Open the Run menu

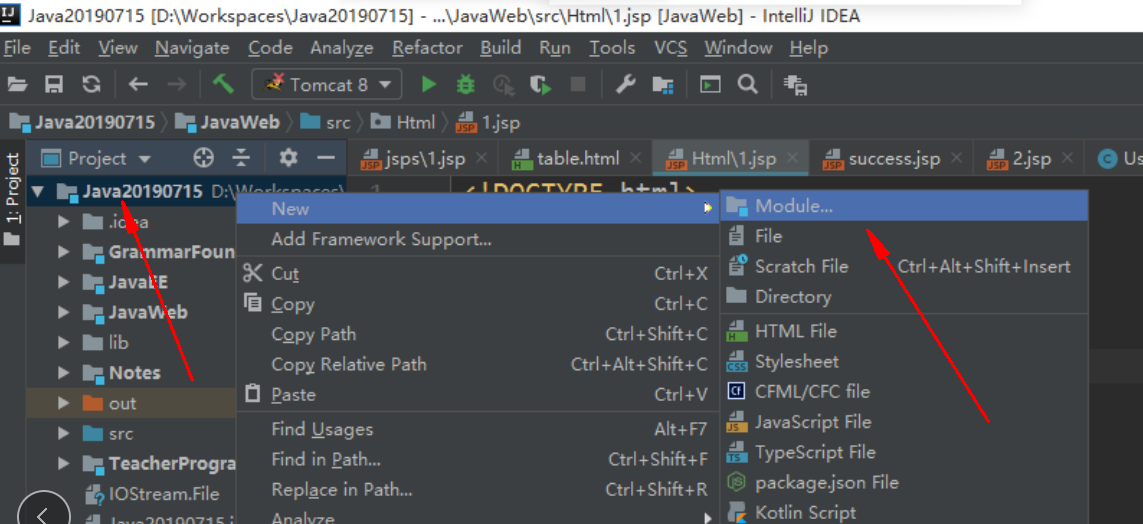pyautogui.click(x=555, y=48)
